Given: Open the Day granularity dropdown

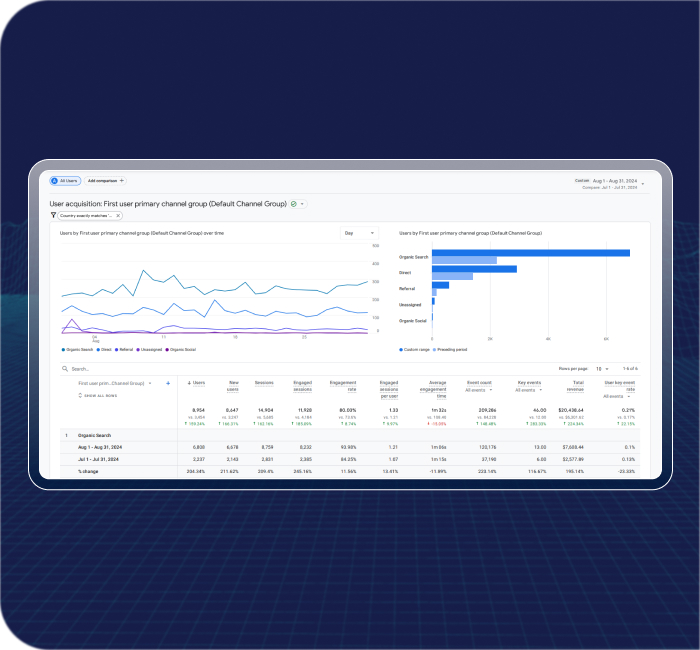Looking at the screenshot, I should (x=359, y=233).
